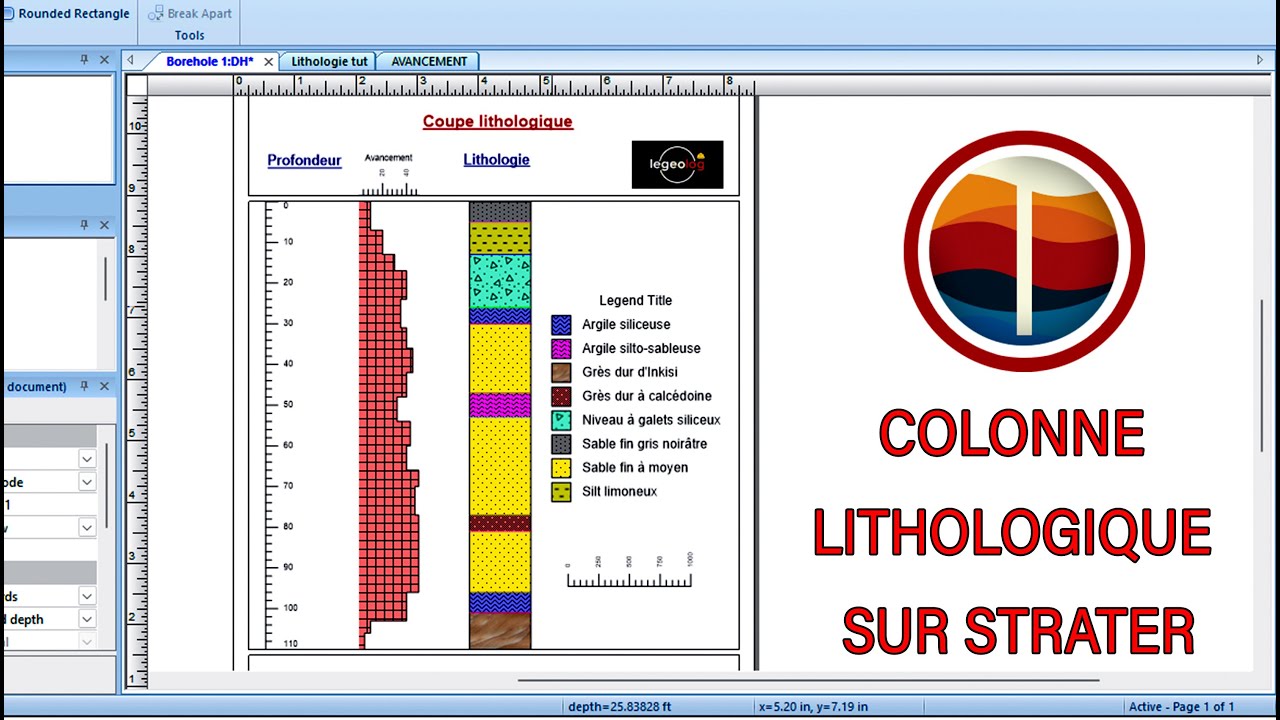Image resolution: width=1280 pixels, height=720 pixels.
Task: Click the lithology column pattern log
Action: point(500,425)
